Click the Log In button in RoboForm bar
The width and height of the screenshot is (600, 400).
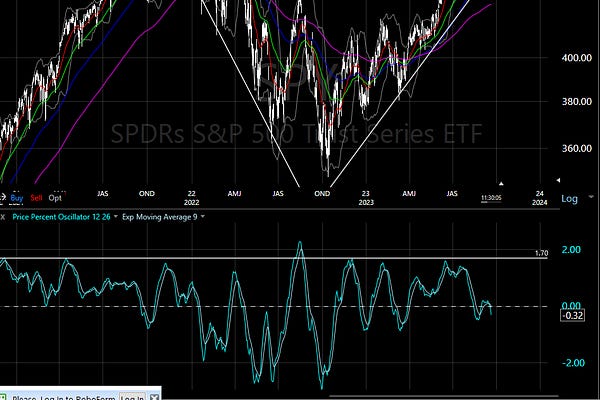click(x=132, y=397)
